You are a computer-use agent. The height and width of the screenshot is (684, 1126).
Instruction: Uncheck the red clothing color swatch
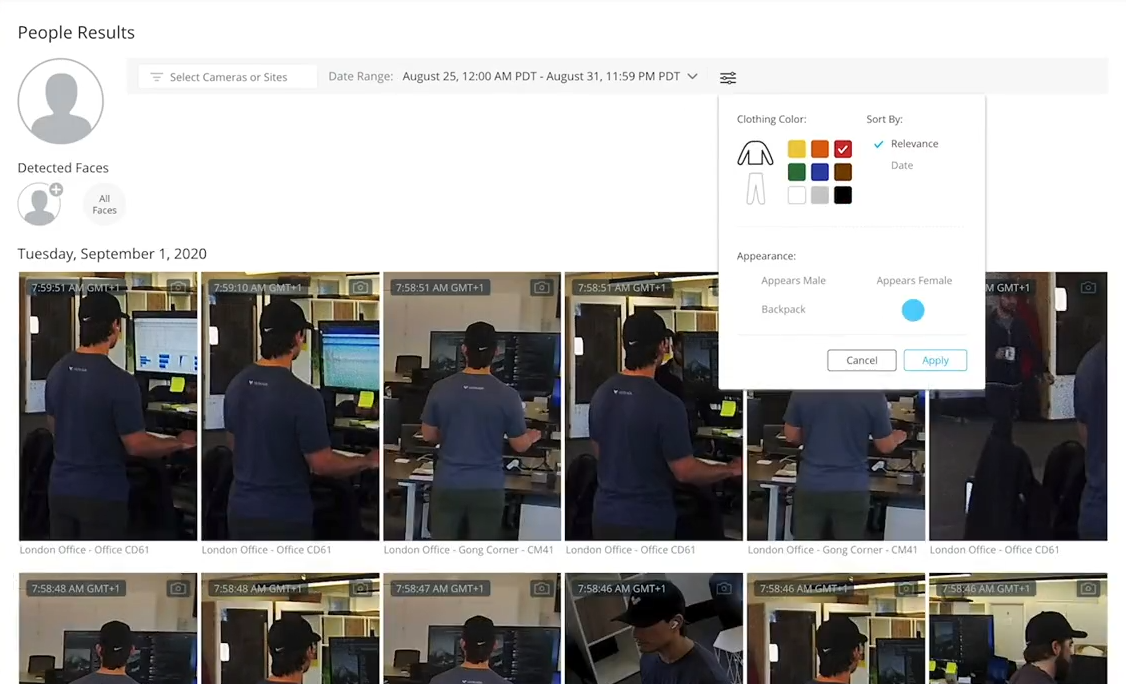coord(843,149)
